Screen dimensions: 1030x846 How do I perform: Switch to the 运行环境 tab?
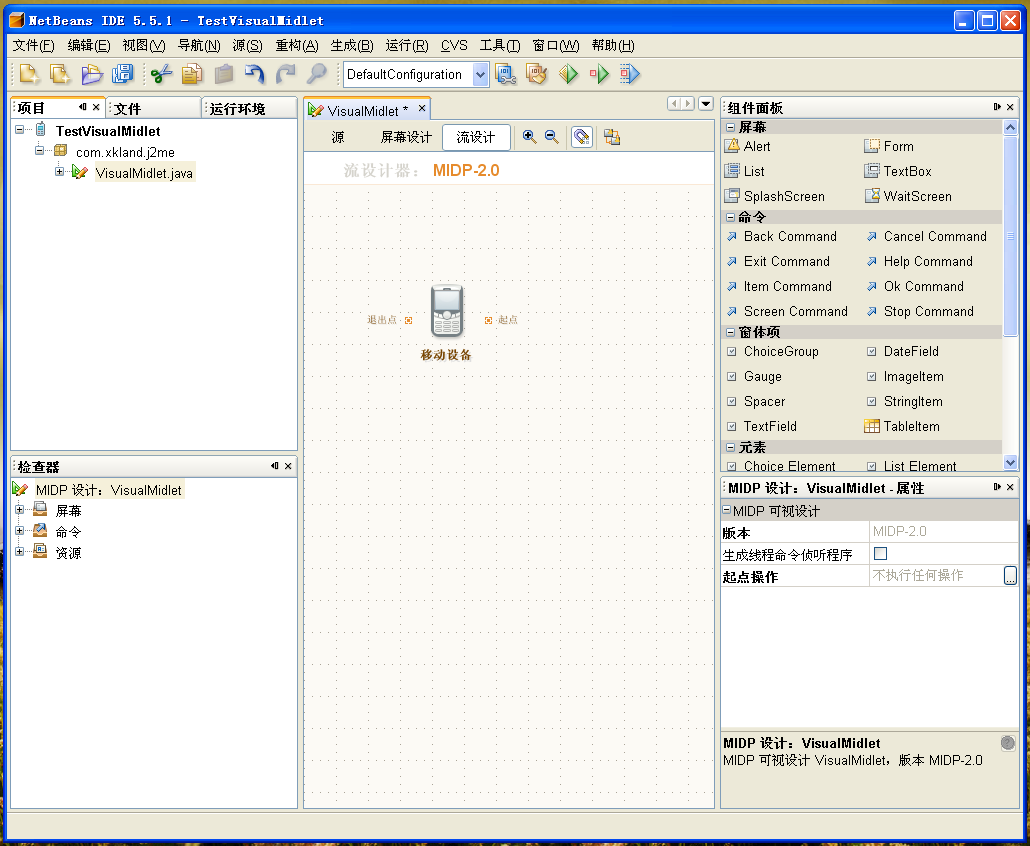pyautogui.click(x=237, y=108)
